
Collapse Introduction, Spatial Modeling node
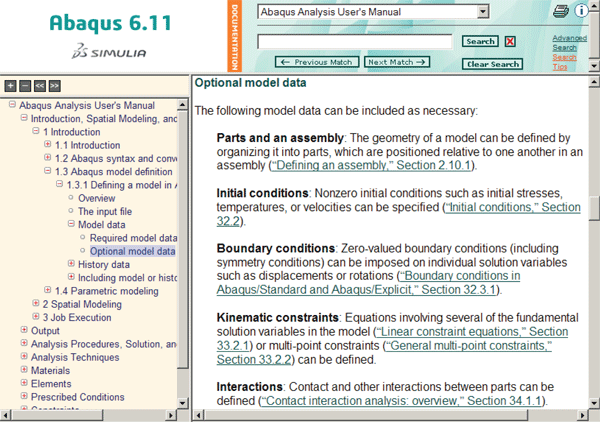24,118
